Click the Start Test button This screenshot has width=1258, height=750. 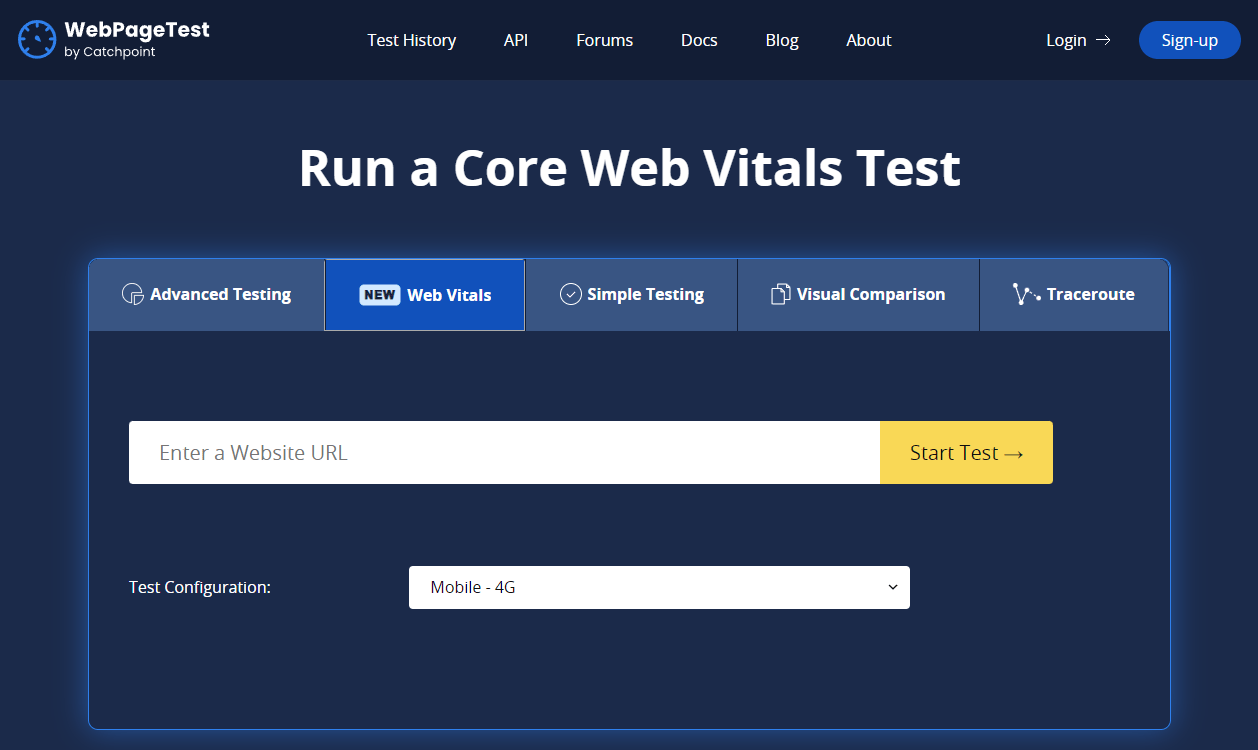965,452
